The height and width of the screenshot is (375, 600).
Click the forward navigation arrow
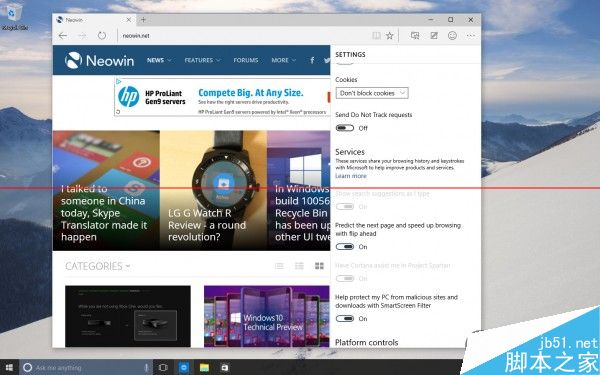pyautogui.click(x=82, y=36)
